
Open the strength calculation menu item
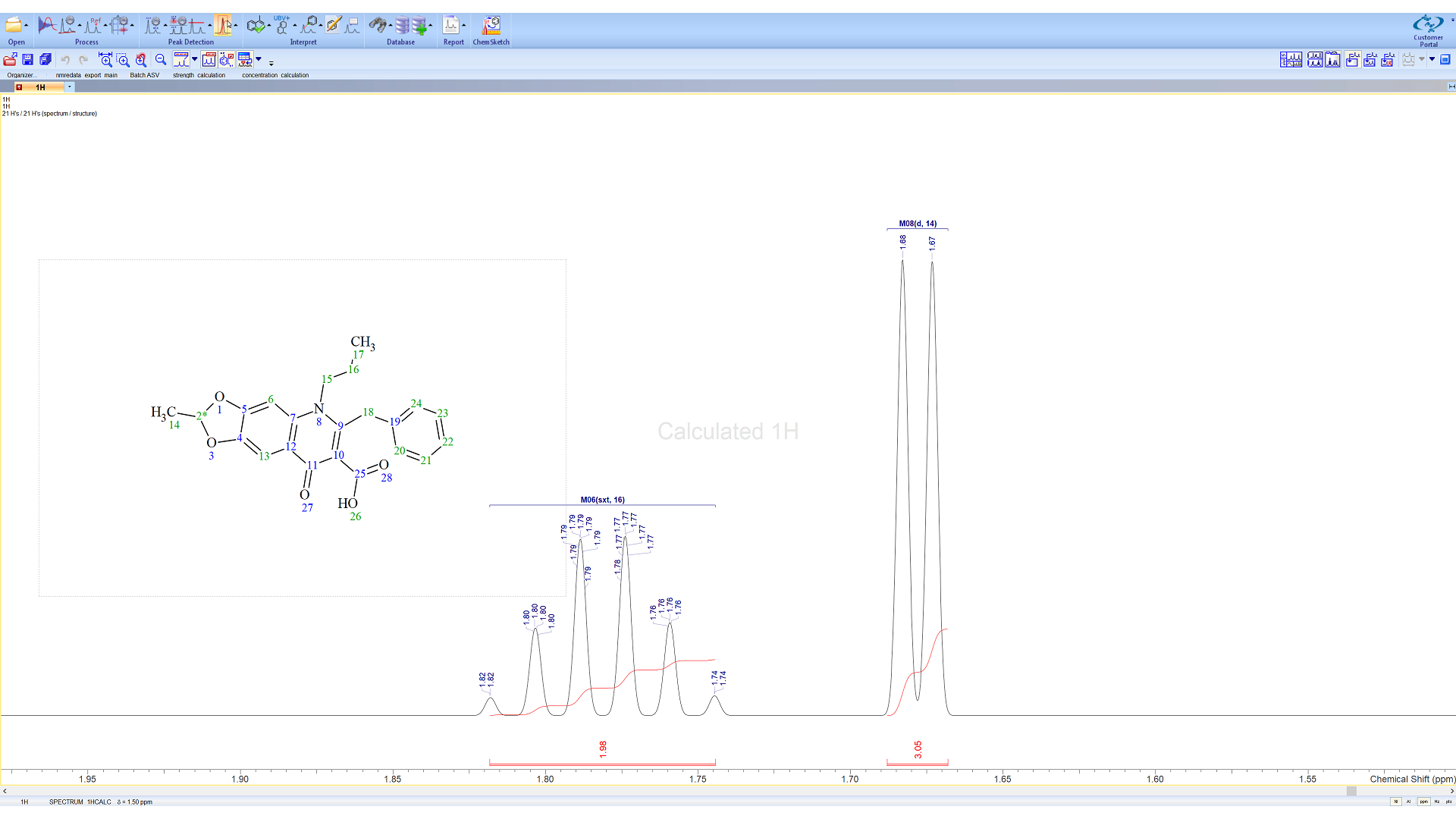click(x=199, y=75)
